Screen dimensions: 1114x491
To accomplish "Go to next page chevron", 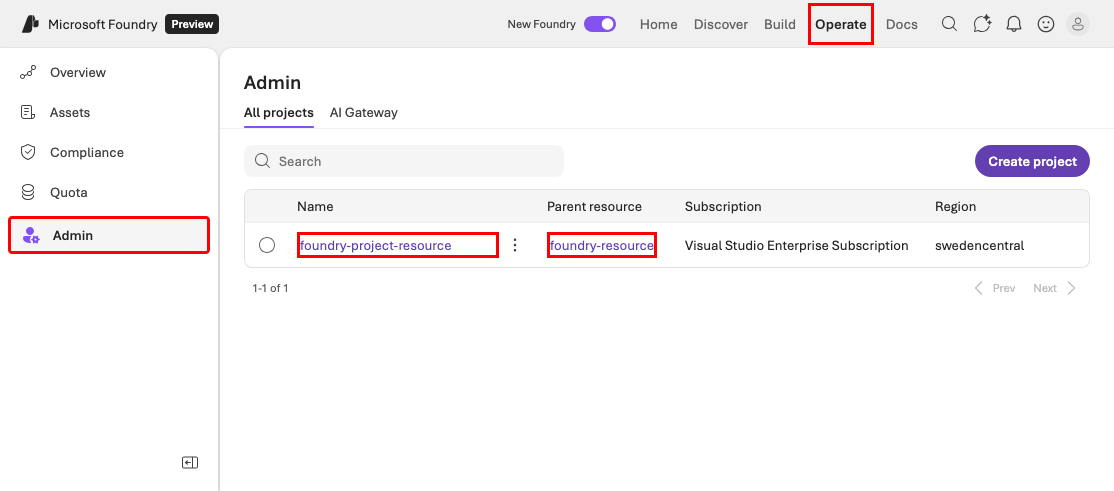I will point(1072,288).
